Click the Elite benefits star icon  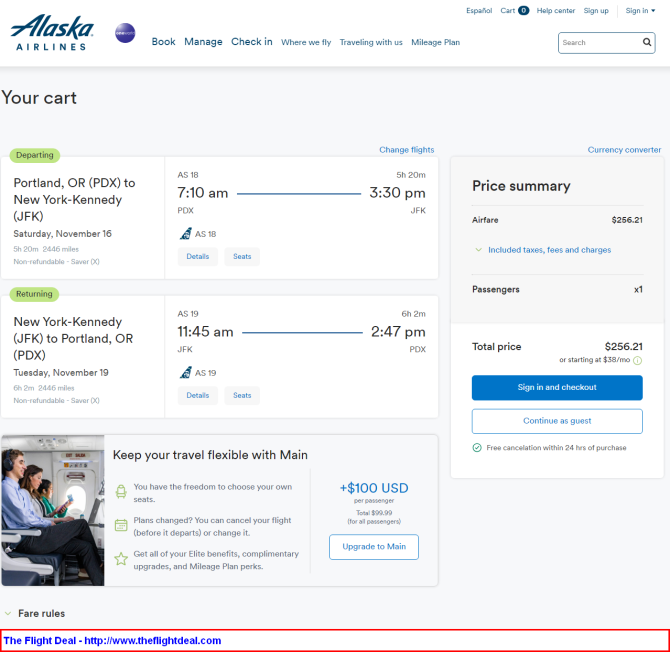[x=121, y=558]
